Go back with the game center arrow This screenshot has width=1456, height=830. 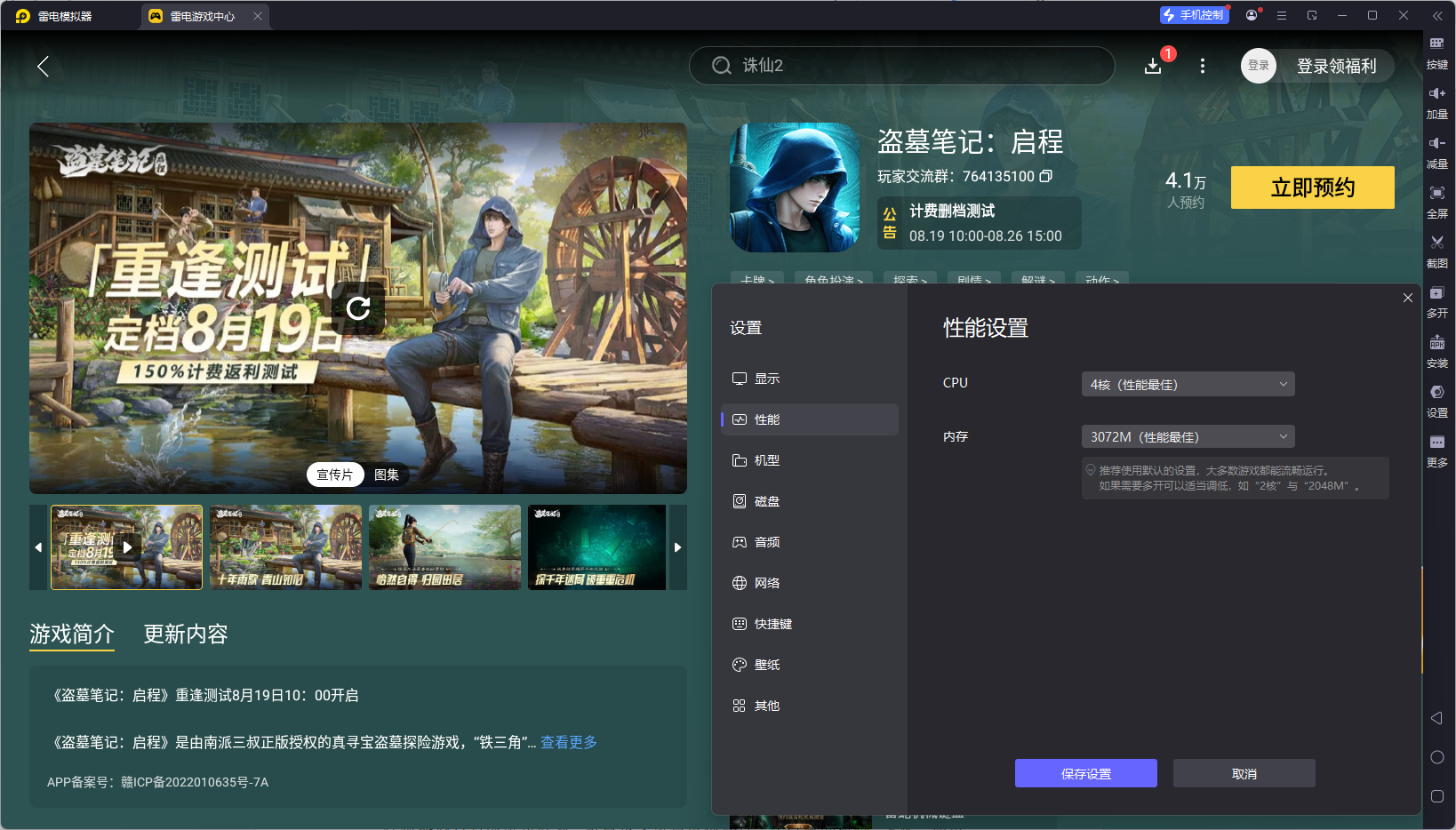[x=43, y=66]
